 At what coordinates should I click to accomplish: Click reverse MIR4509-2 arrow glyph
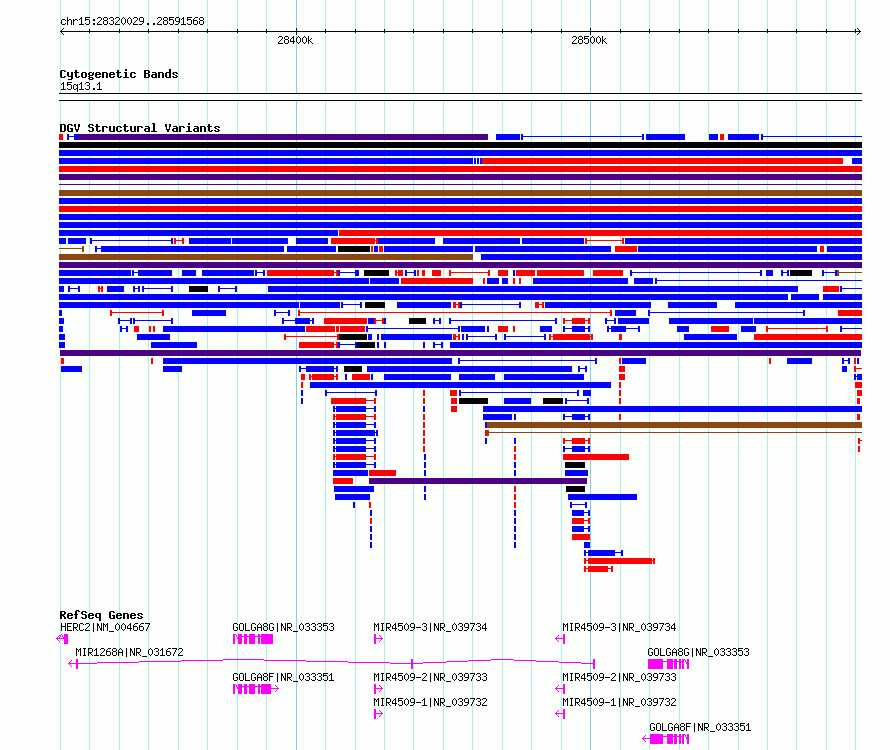(x=560, y=689)
